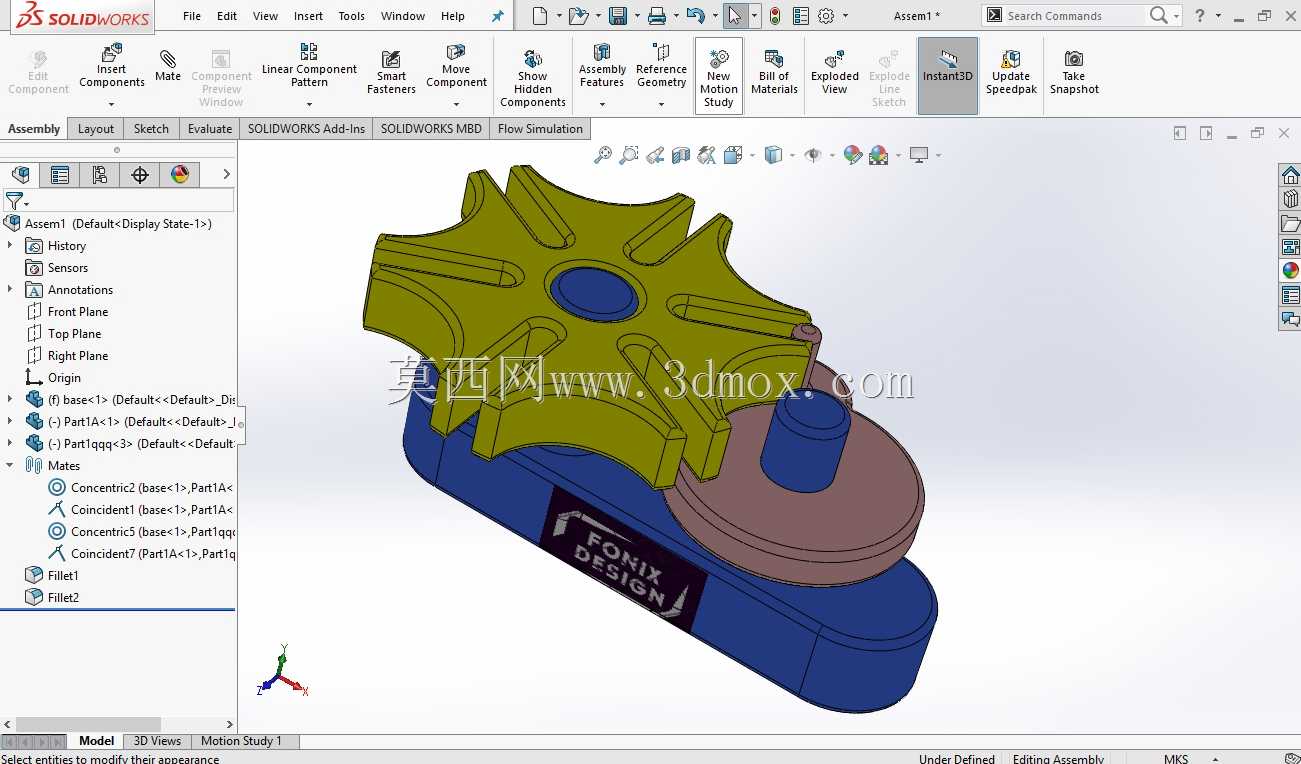Open Reference Geometry

[661, 65]
